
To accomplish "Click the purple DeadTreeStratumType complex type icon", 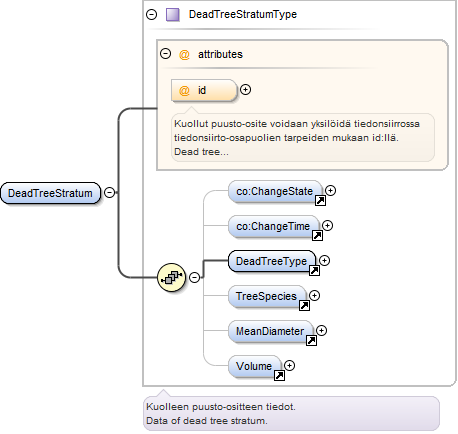I will [x=173, y=15].
